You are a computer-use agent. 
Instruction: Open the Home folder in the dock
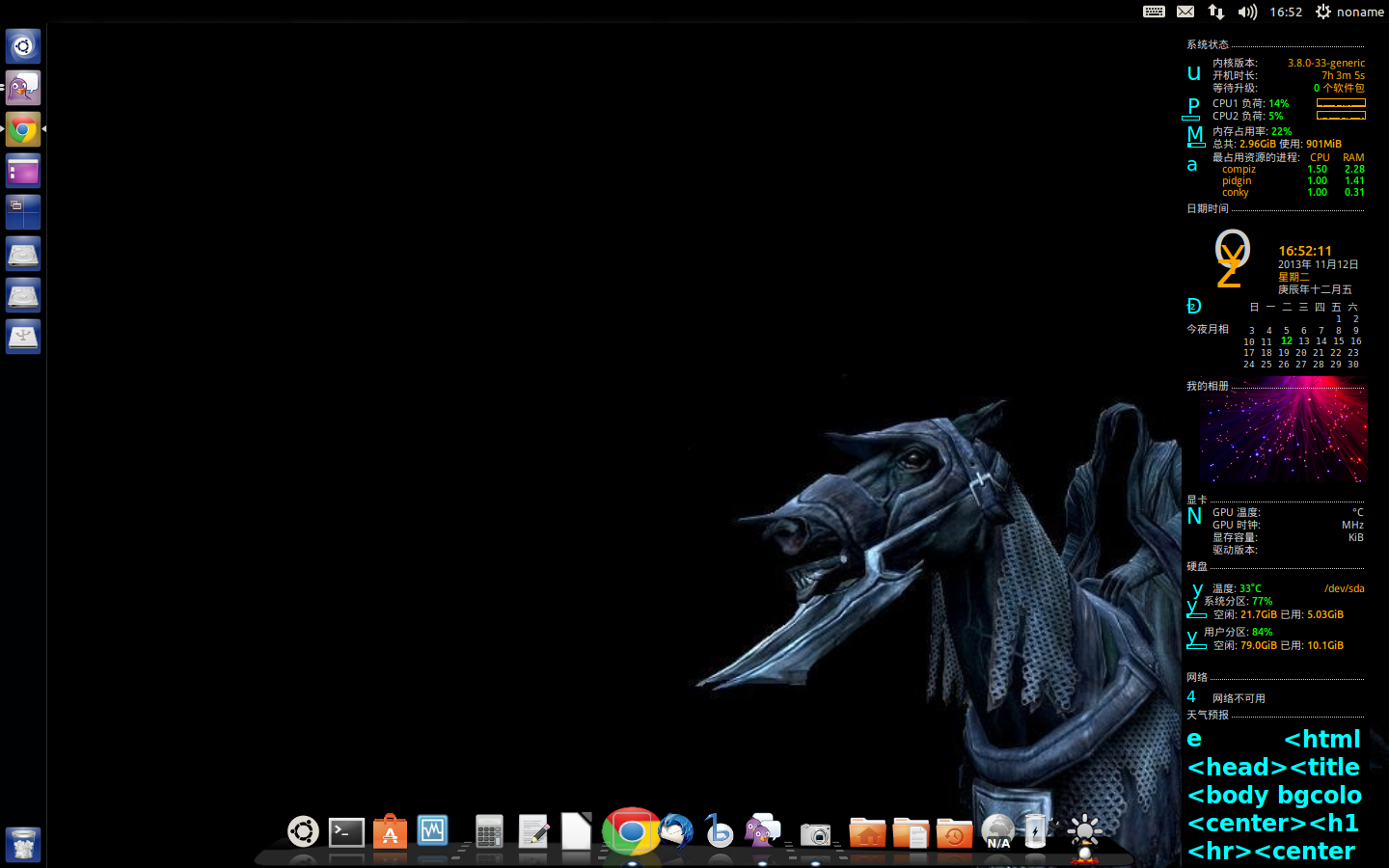coord(867,832)
